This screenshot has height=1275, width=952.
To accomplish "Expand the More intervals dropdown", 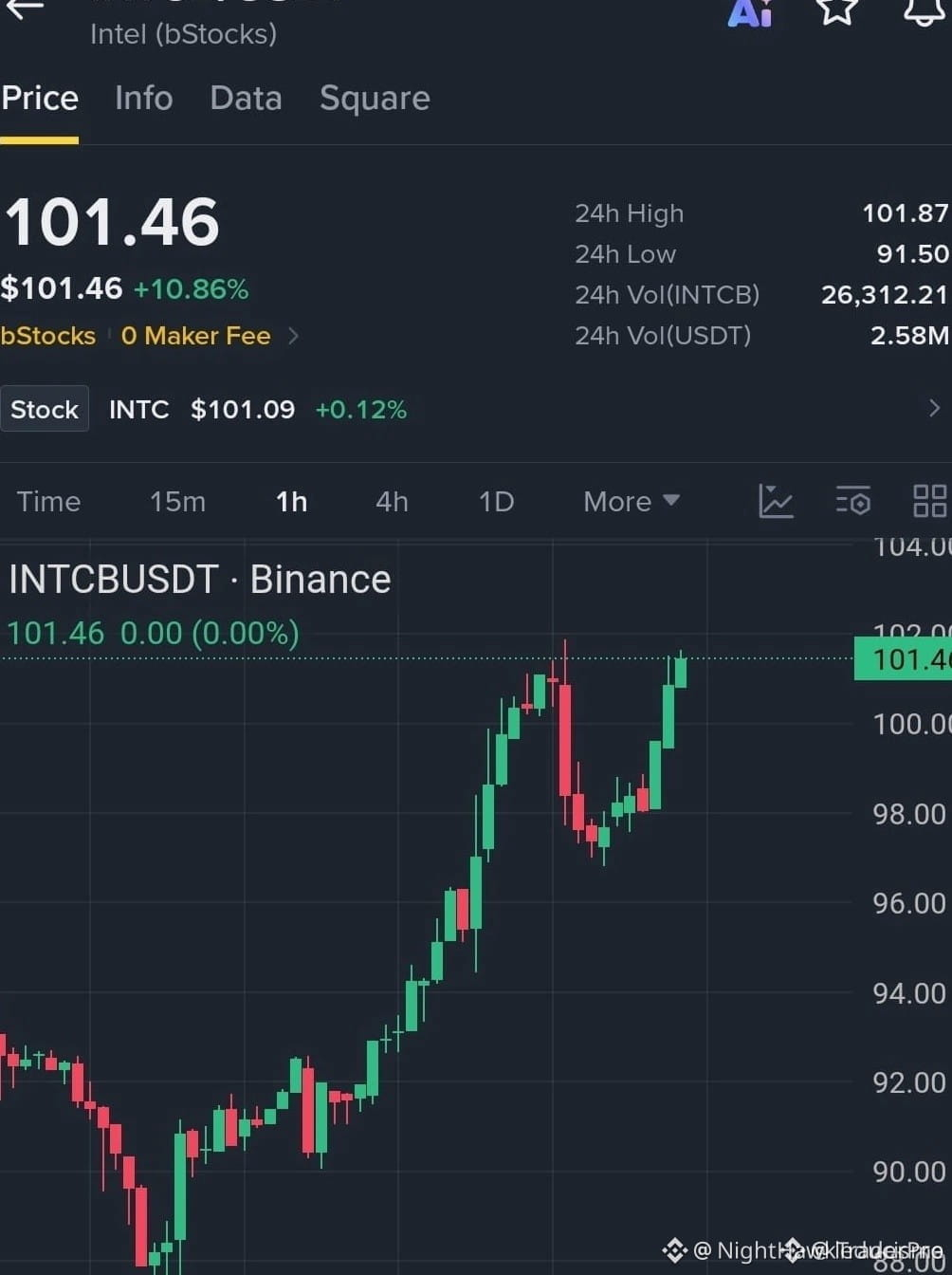I will click(632, 501).
